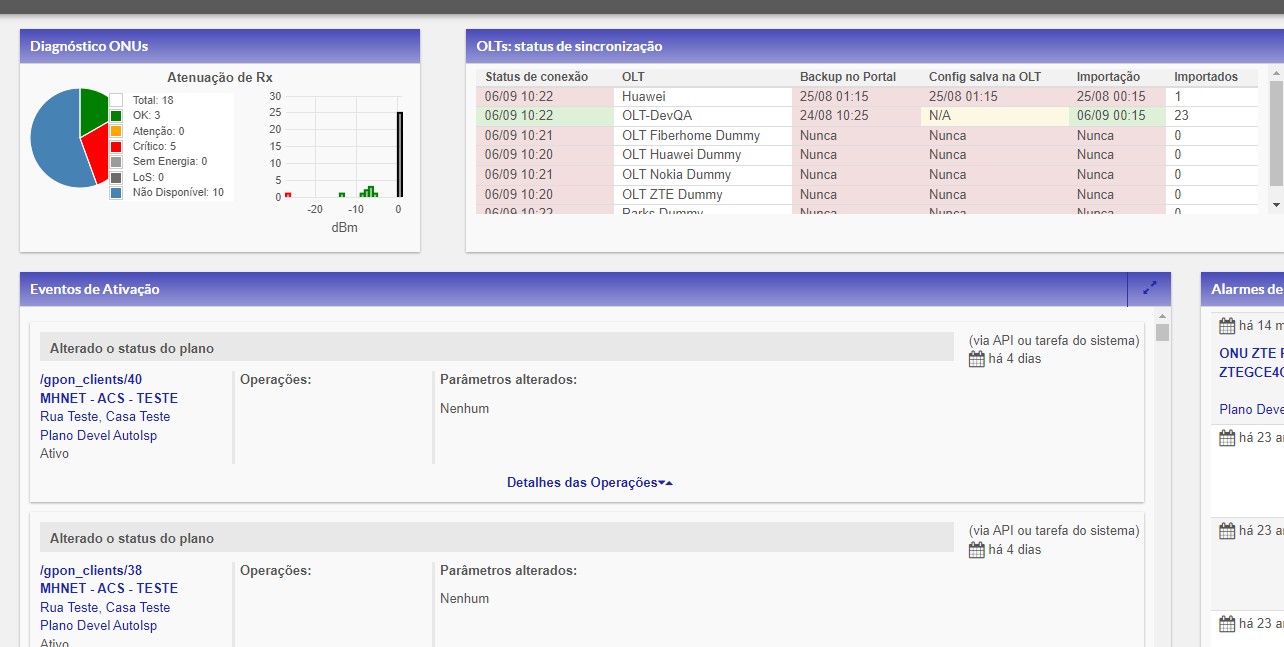Click the "Diagnóstico ONUs" panel header
This screenshot has width=1284, height=647.
87,45
